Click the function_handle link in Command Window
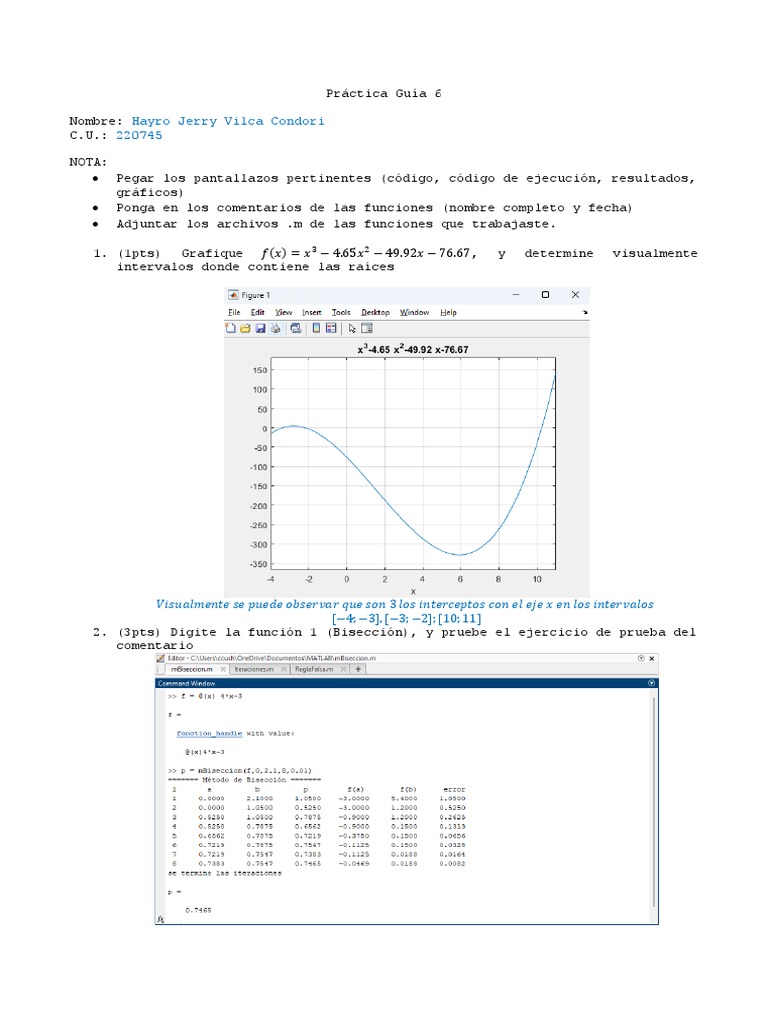 209,733
